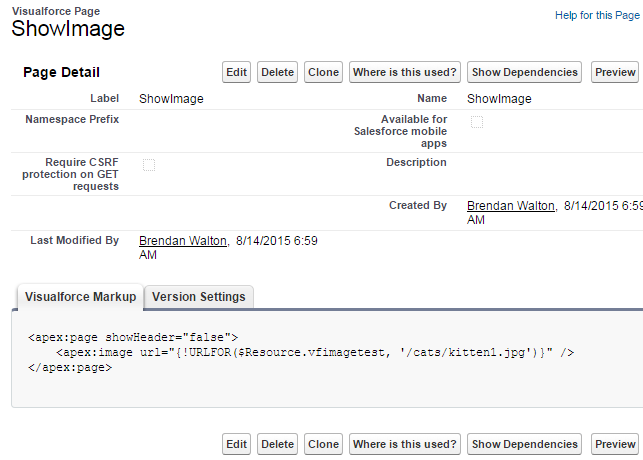
Task: Click Show Dependencies below the markup
Action: point(525,444)
